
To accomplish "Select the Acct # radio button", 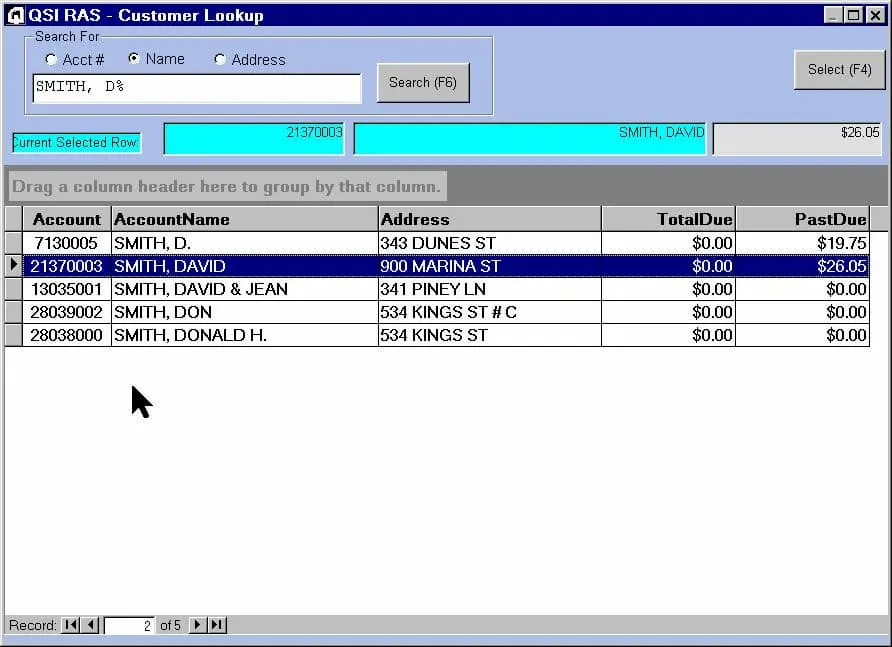I will click(x=51, y=59).
